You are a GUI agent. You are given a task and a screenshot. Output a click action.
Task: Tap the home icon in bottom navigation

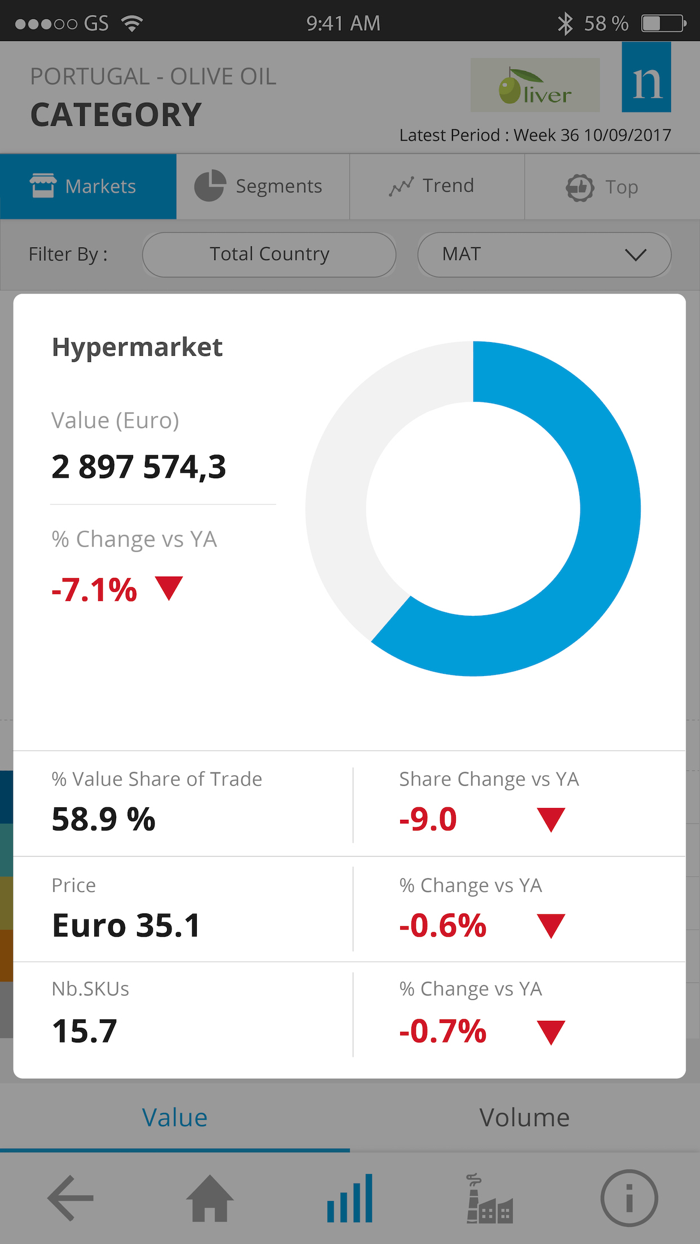point(209,1198)
